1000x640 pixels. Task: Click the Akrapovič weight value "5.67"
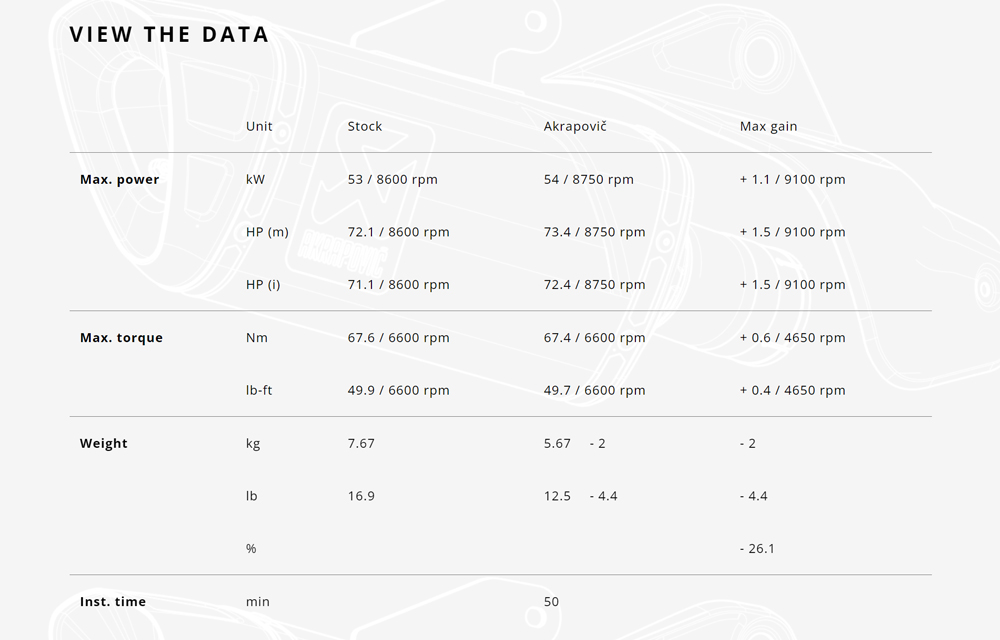pyautogui.click(x=557, y=444)
